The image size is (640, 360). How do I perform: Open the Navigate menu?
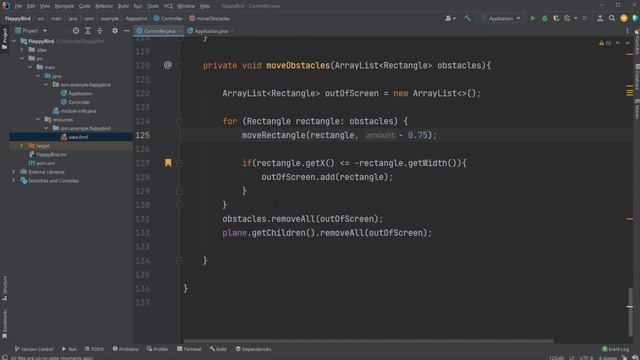tap(64, 6)
